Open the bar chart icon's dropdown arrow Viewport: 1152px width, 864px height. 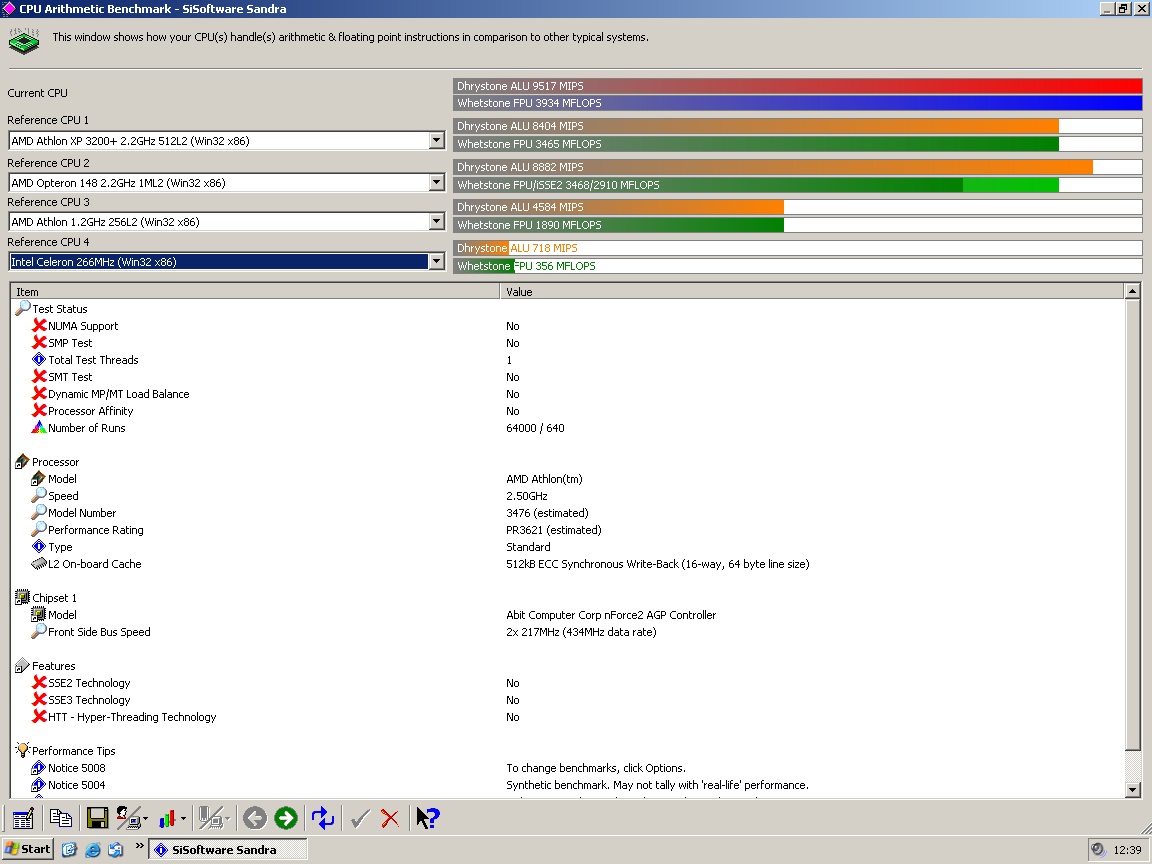click(x=183, y=818)
